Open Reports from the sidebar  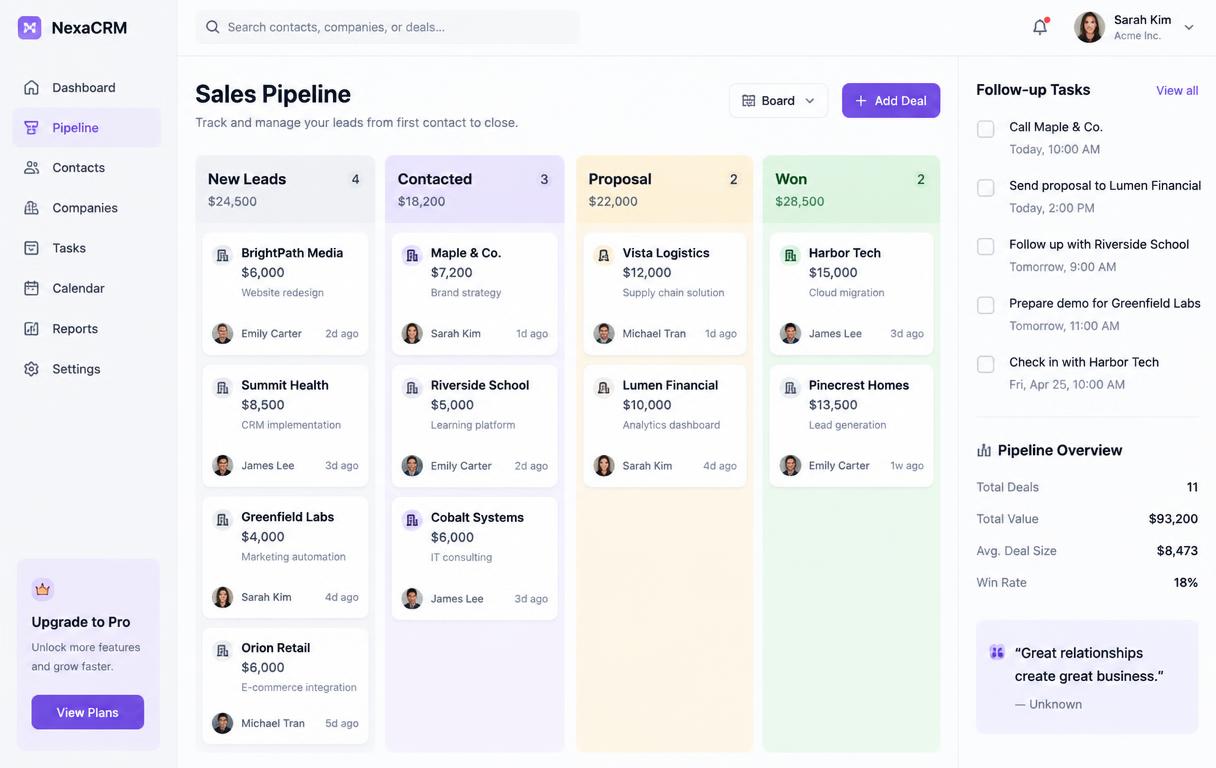click(x=86, y=329)
